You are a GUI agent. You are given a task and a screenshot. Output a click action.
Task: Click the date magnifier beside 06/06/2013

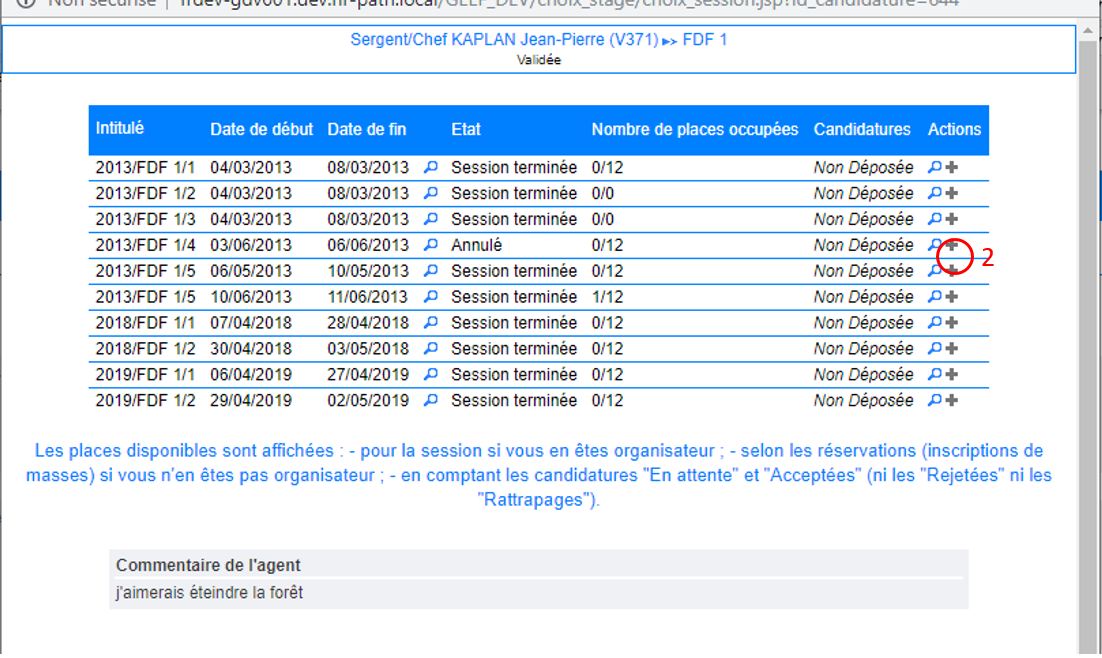[431, 245]
